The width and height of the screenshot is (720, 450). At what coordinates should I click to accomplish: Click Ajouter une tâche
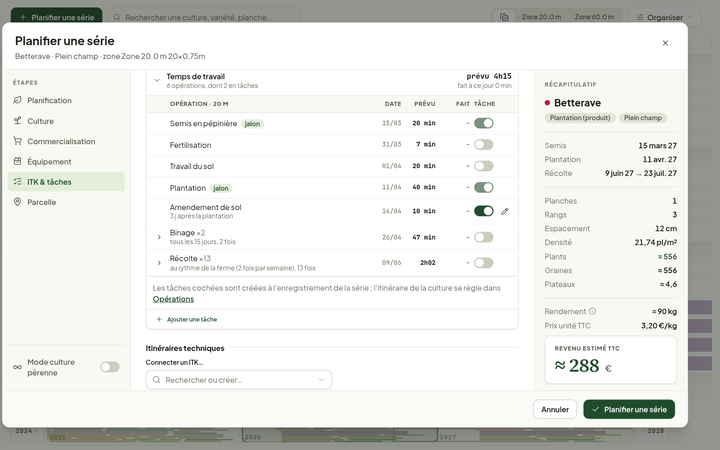point(187,319)
